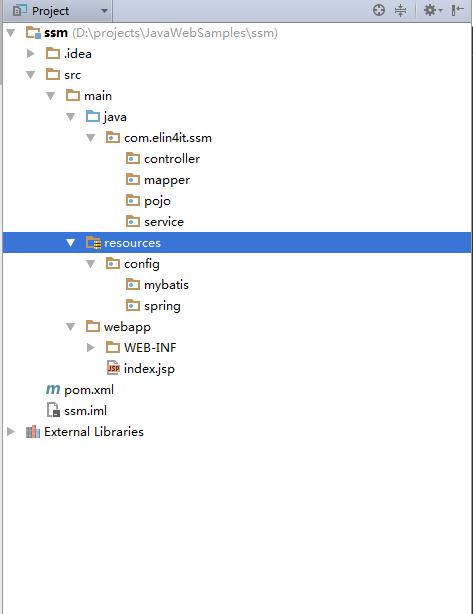Viewport: 473px width, 614px height.
Task: Select the "config" folder label
Action: (x=142, y=264)
